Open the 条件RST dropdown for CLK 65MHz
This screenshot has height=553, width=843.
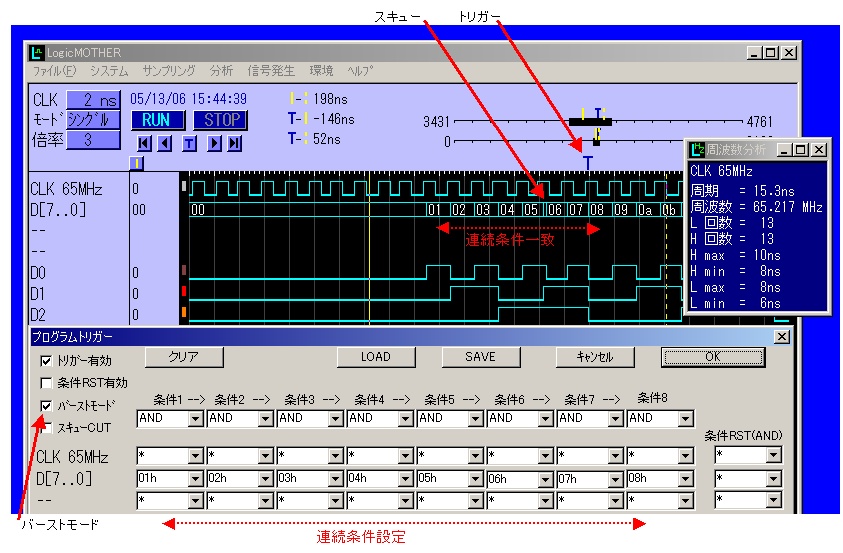[x=771, y=456]
